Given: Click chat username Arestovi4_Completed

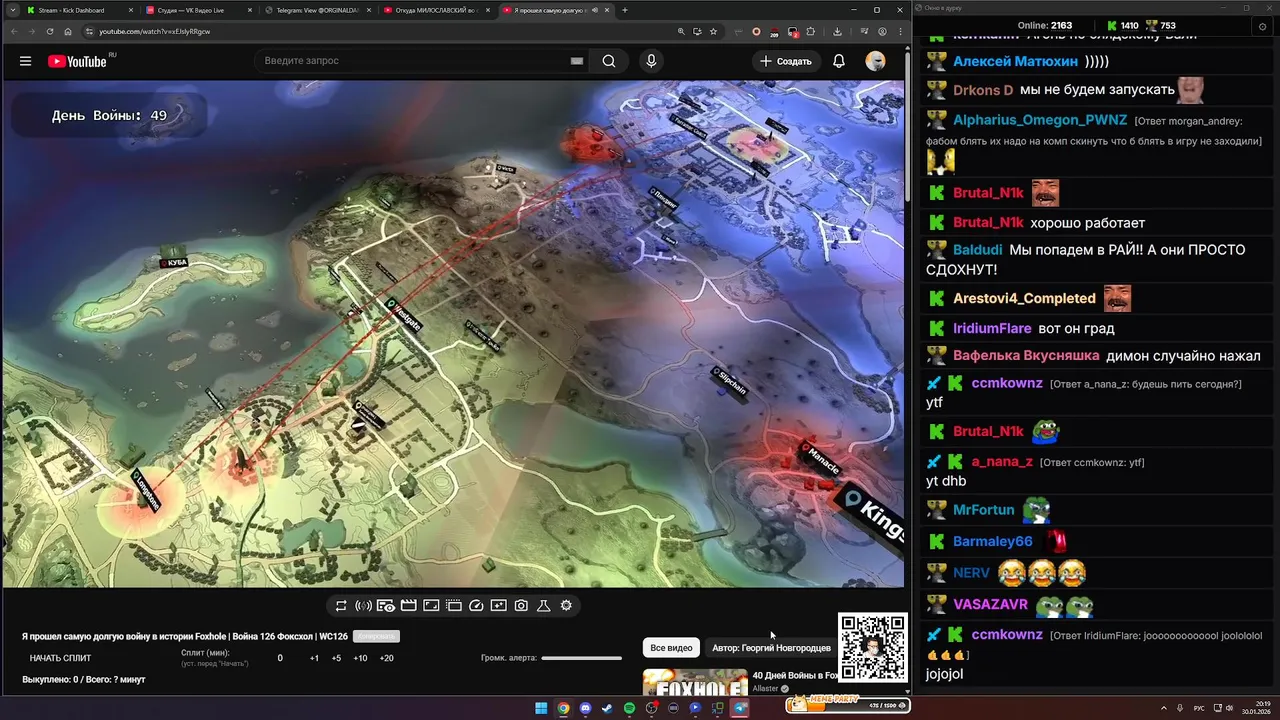Looking at the screenshot, I should (x=1024, y=298).
